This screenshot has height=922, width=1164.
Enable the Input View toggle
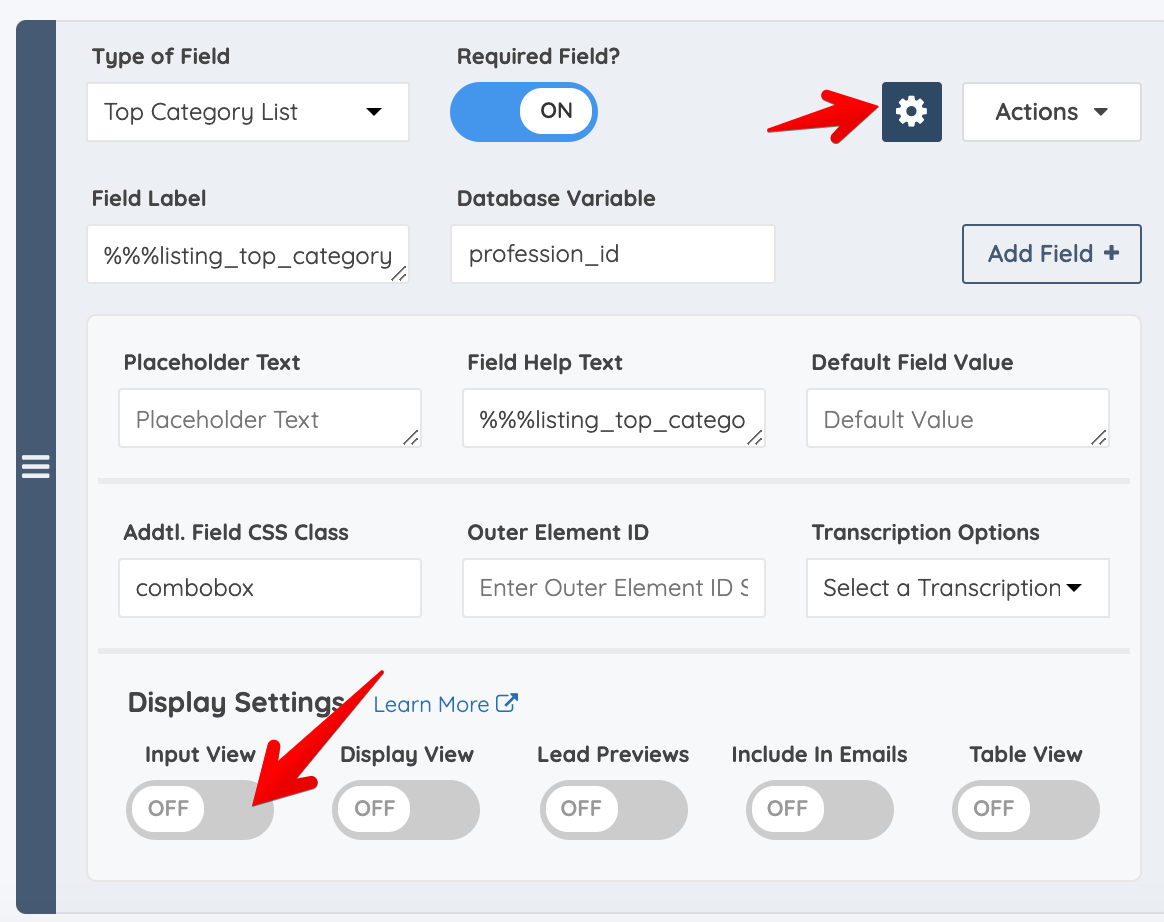pyautogui.click(x=199, y=809)
